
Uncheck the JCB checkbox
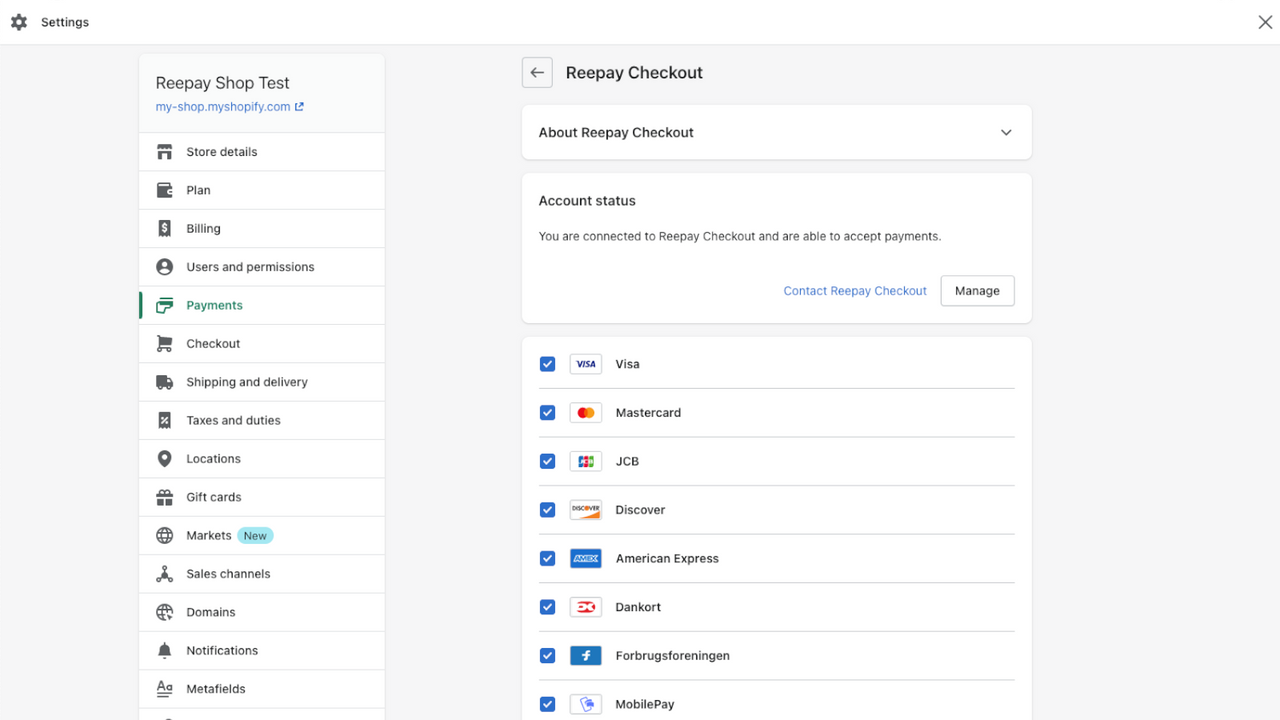(547, 461)
